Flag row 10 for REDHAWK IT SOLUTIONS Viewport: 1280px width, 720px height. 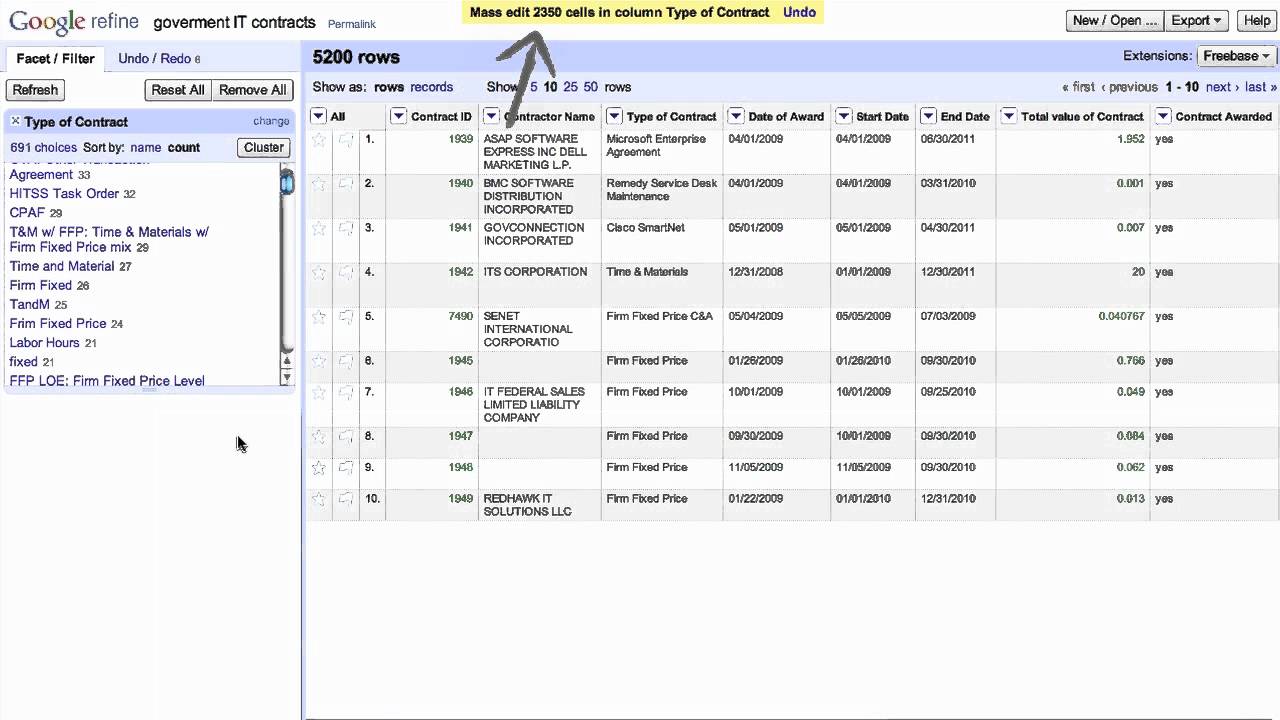[x=346, y=499]
